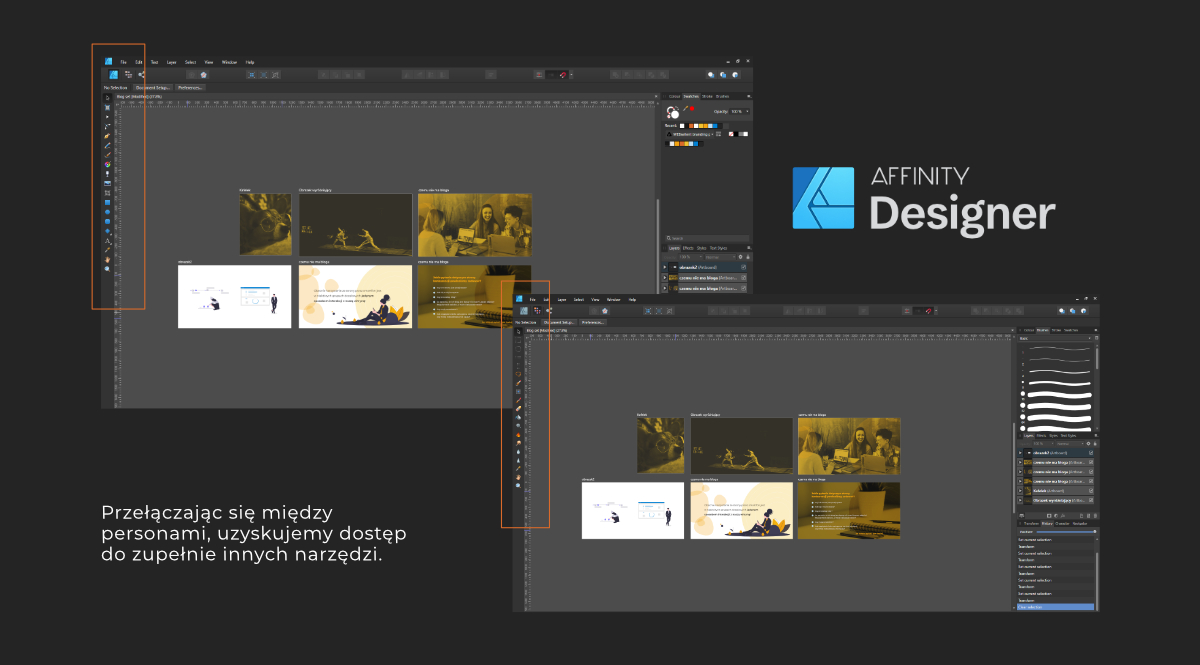
Task: Open Window menu in lower window
Action: tap(613, 299)
